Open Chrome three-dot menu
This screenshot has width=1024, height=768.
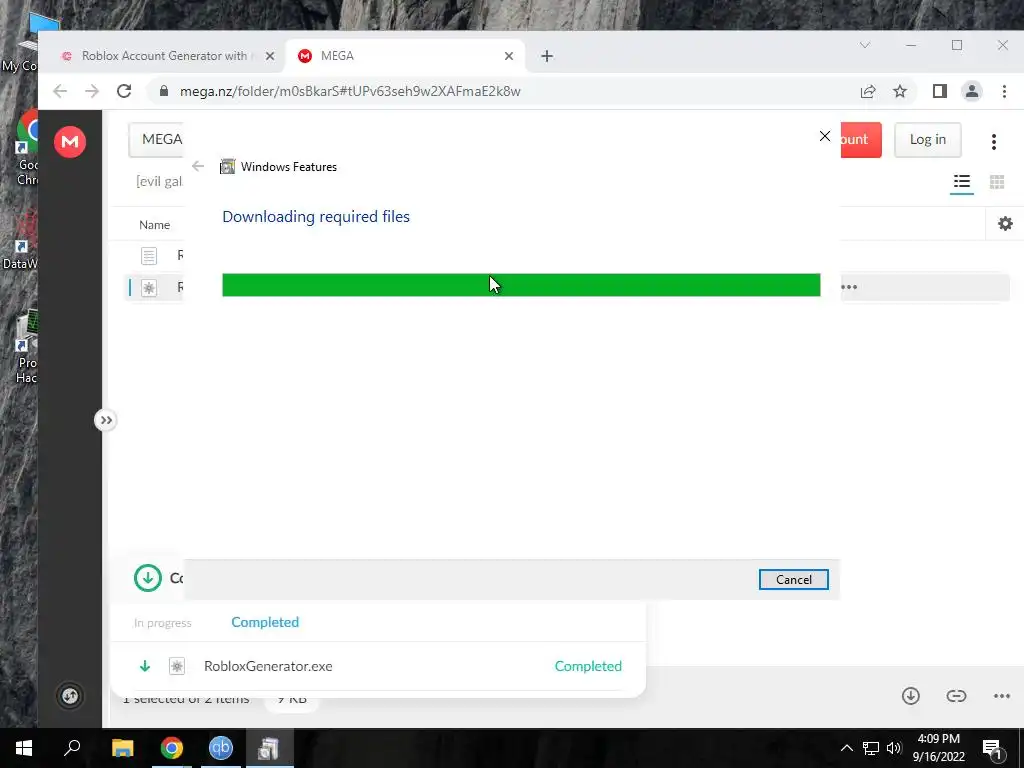pyautogui.click(x=1004, y=91)
